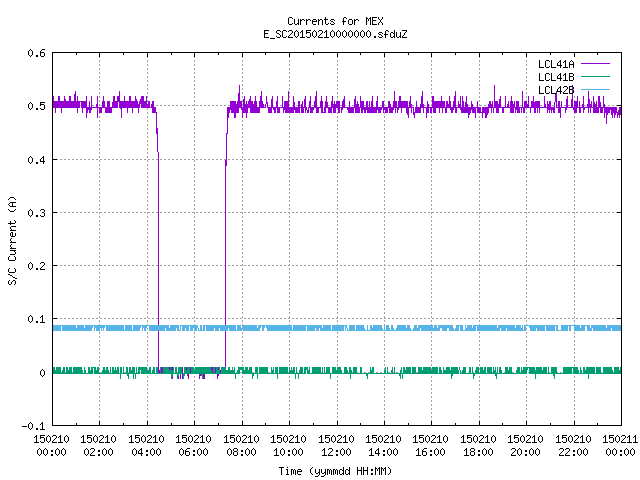Viewport: 640px width, 480px height.
Task: Click the x-axis label 'Time (yymmdd HH:MM)'
Action: click(335, 471)
